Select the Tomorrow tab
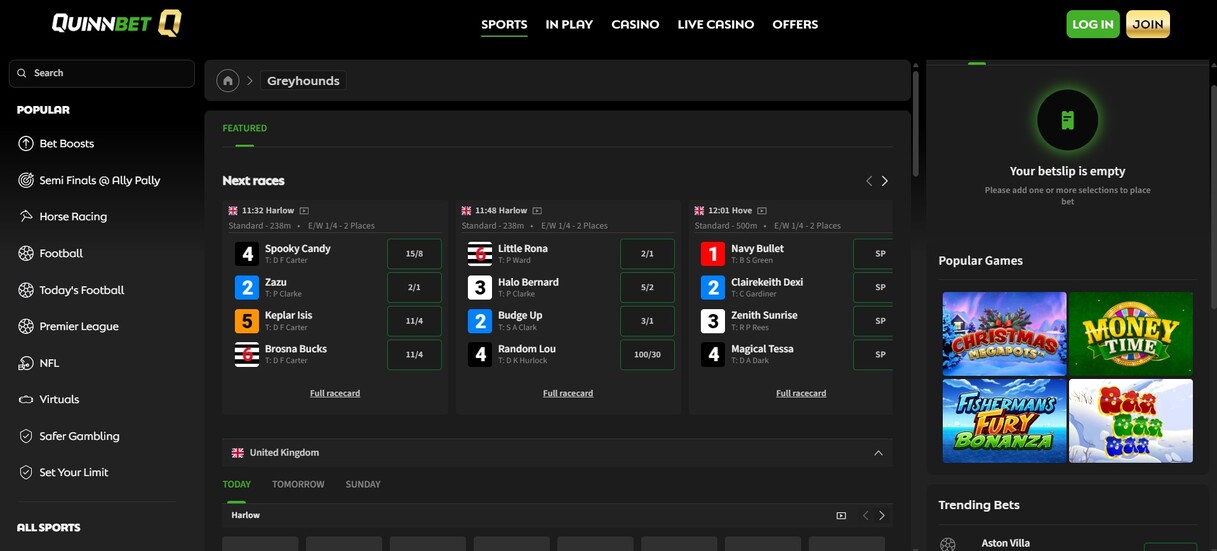Image resolution: width=1217 pixels, height=551 pixels. pos(298,484)
